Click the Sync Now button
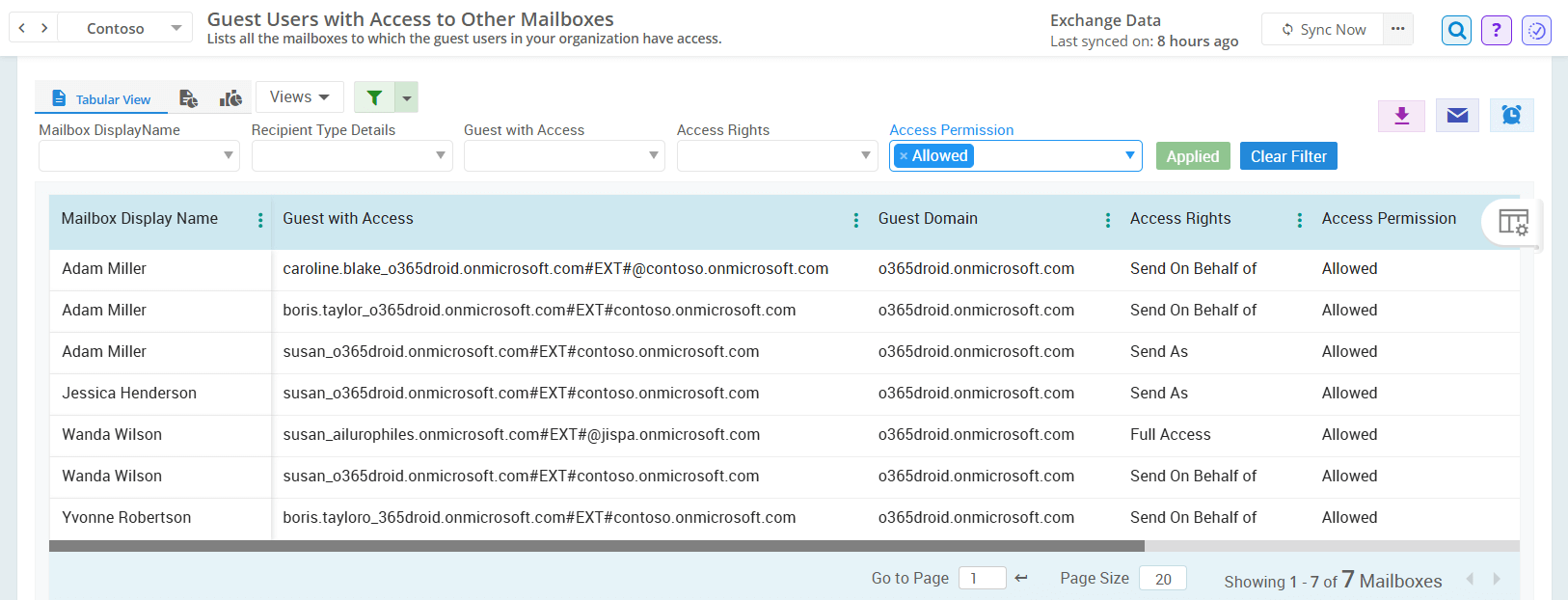 (1323, 29)
